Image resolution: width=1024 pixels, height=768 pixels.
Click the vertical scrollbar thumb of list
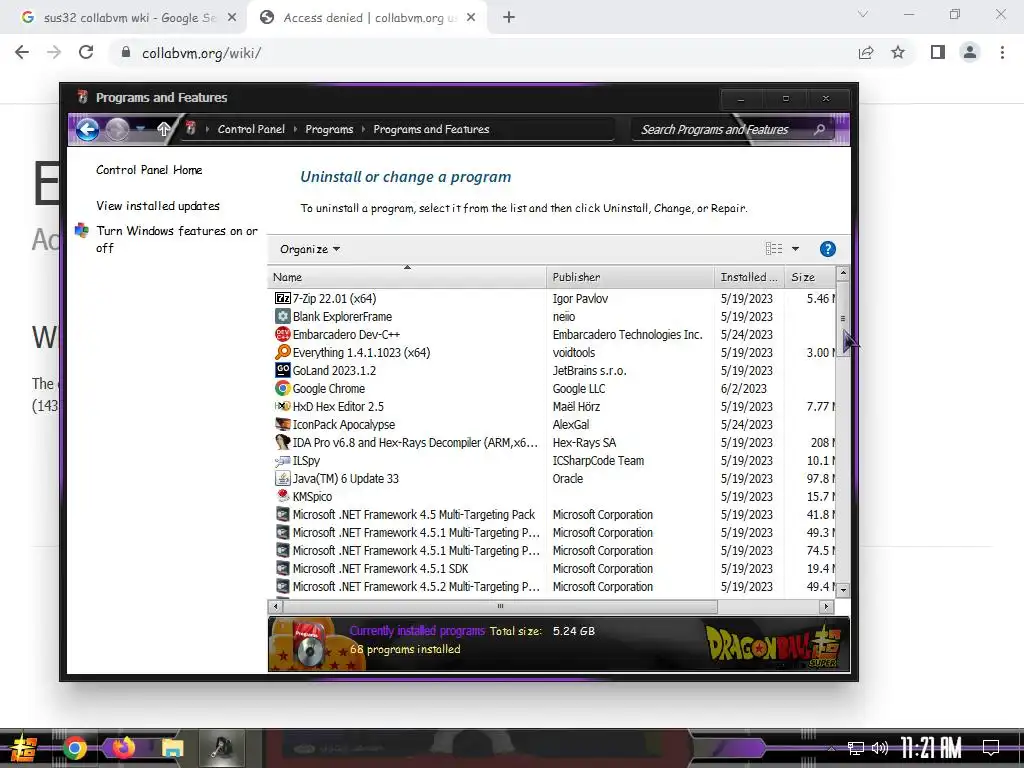tap(843, 319)
